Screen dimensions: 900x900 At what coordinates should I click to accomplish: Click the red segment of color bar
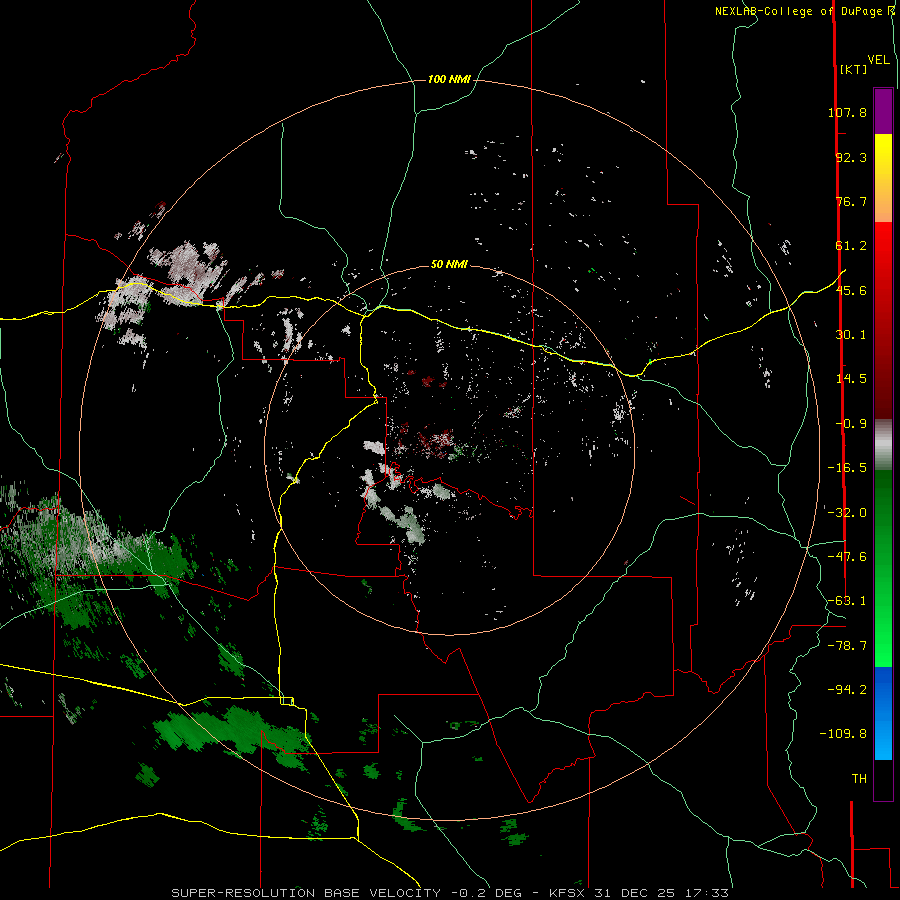pos(883,320)
